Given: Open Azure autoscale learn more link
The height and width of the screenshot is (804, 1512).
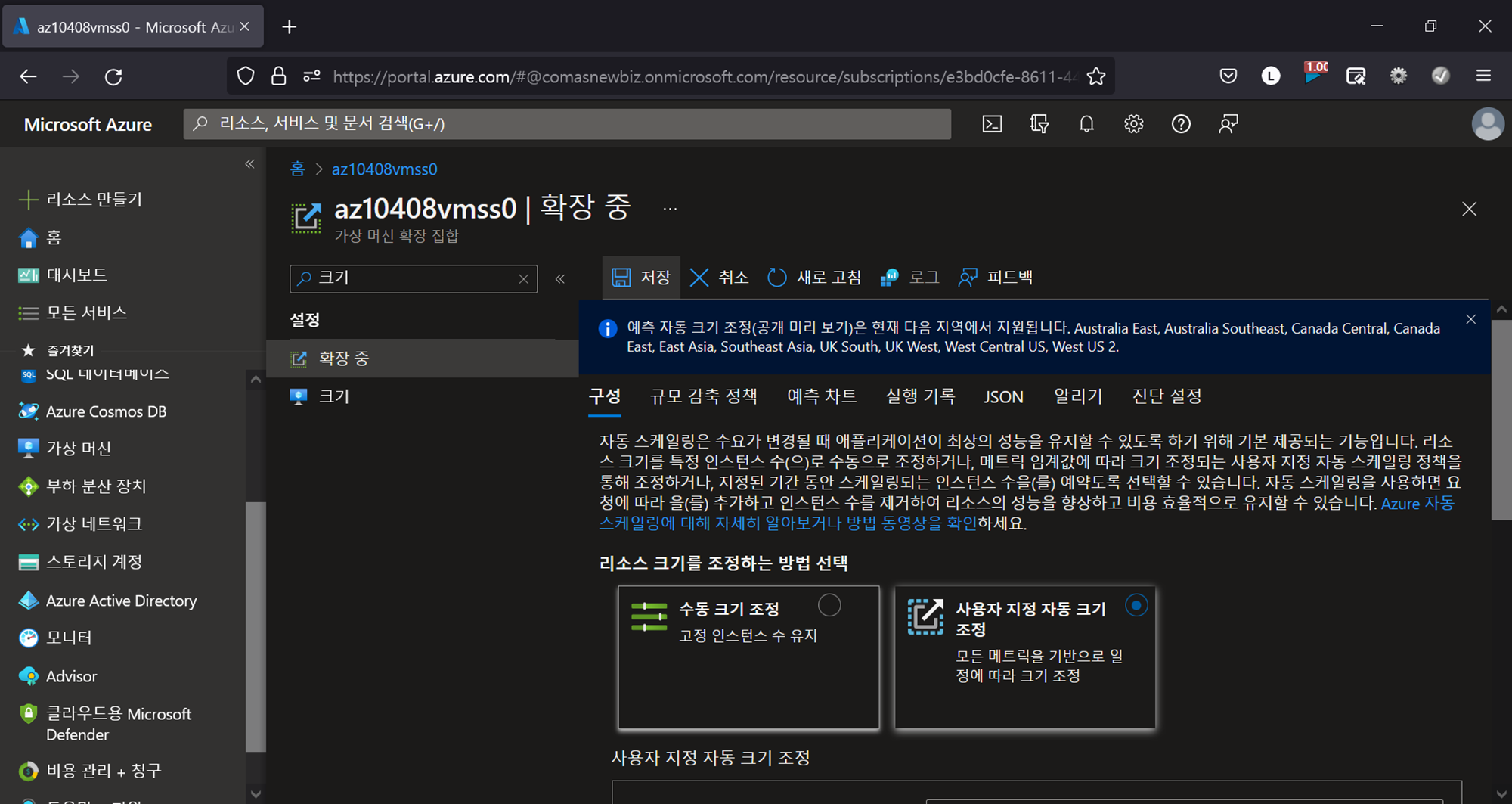Looking at the screenshot, I should 1027,514.
